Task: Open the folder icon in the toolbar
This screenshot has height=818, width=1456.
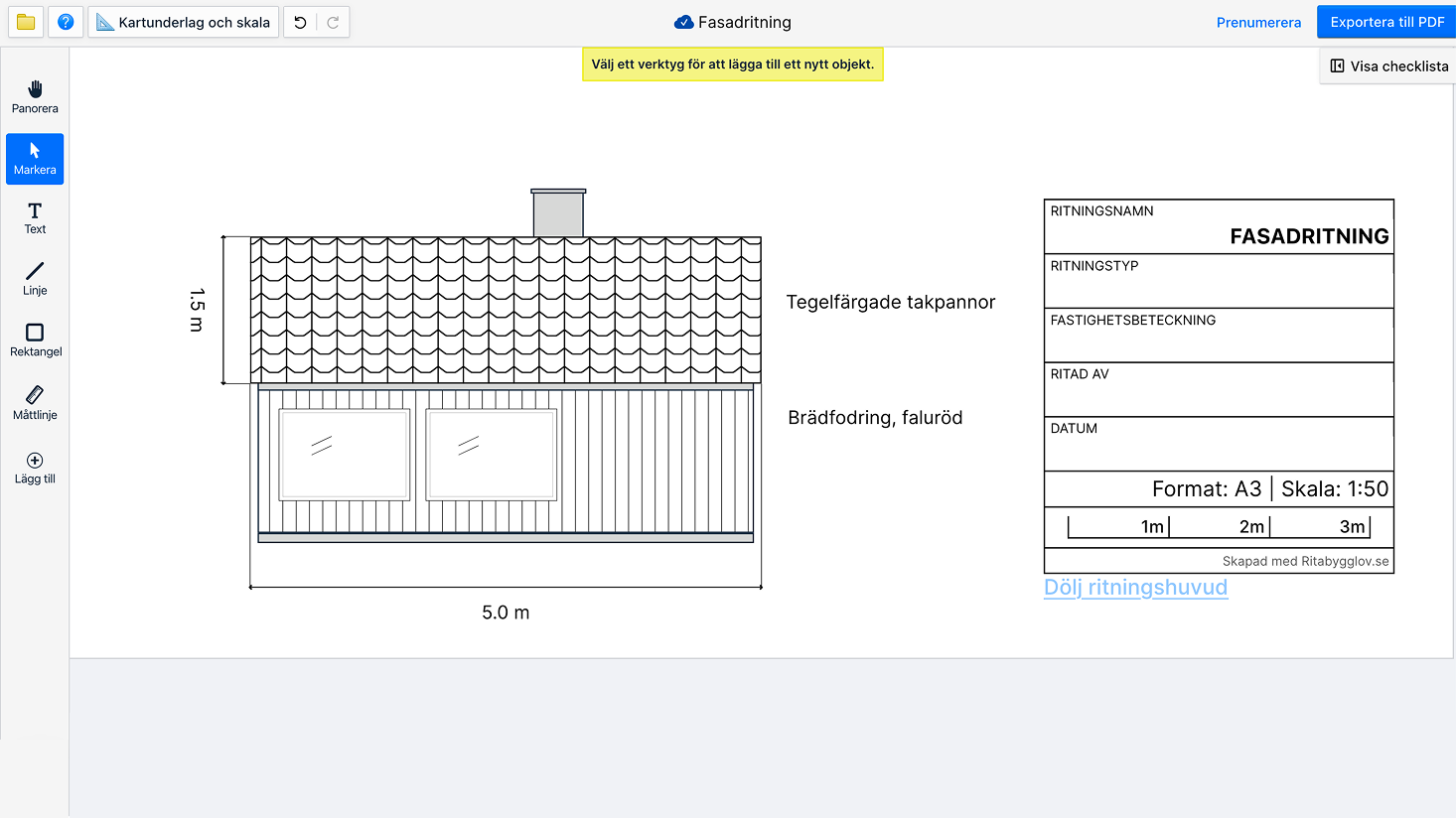Action: coord(26,22)
